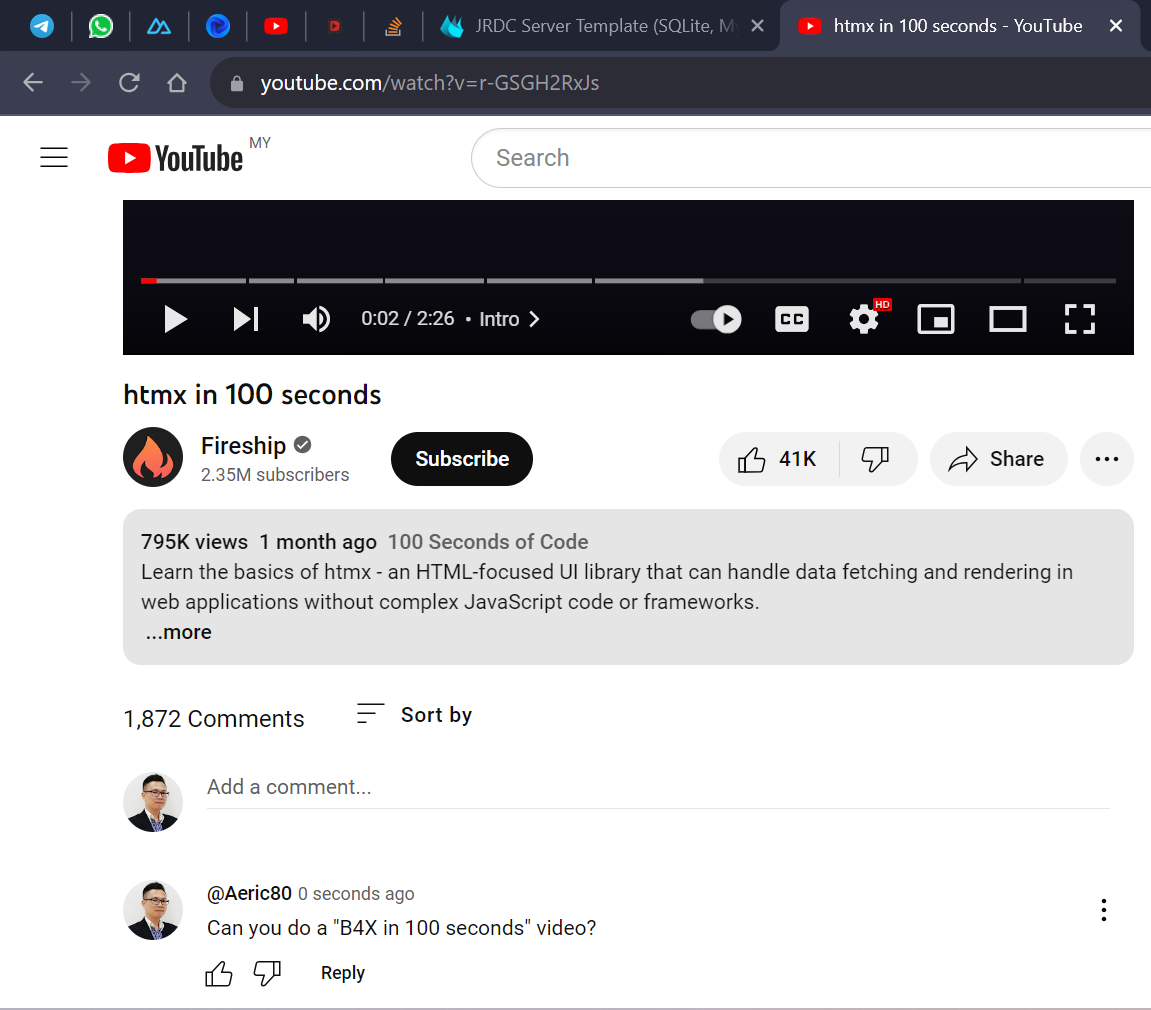Open the Stack Overflow pinned tab

pos(393,26)
